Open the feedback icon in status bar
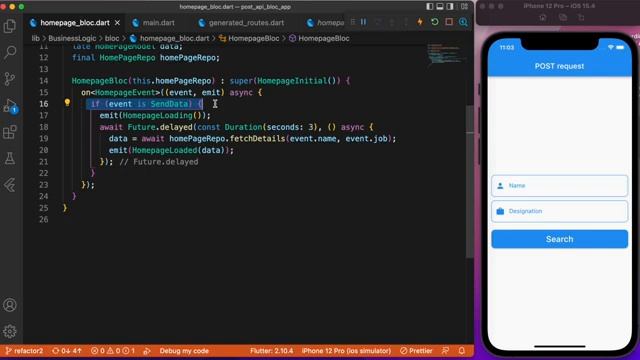This screenshot has height=360, width=640. pos(445,351)
